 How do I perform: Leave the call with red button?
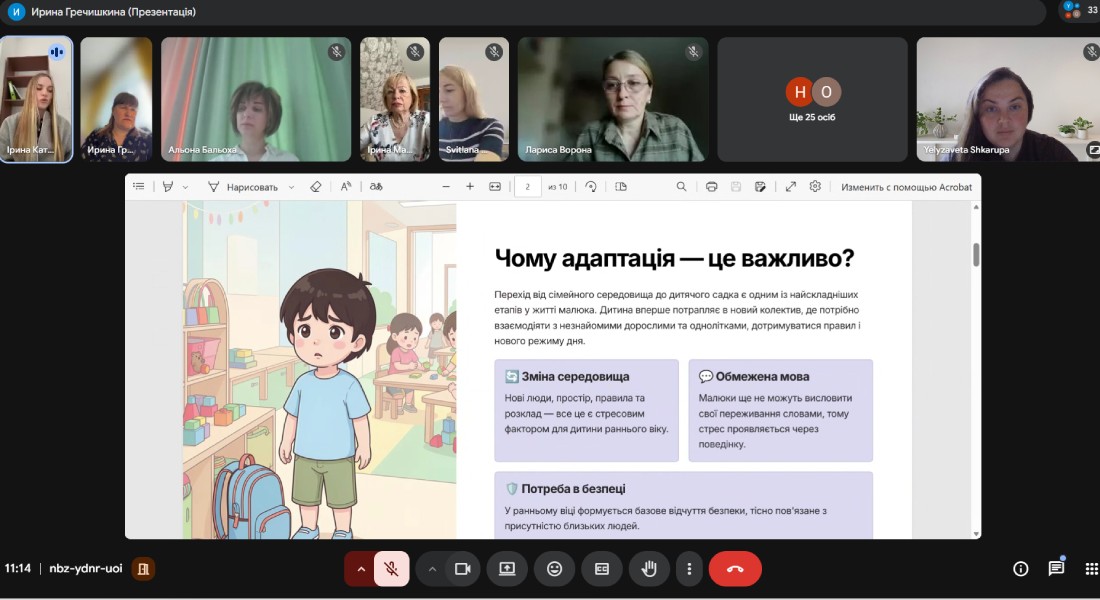point(735,568)
